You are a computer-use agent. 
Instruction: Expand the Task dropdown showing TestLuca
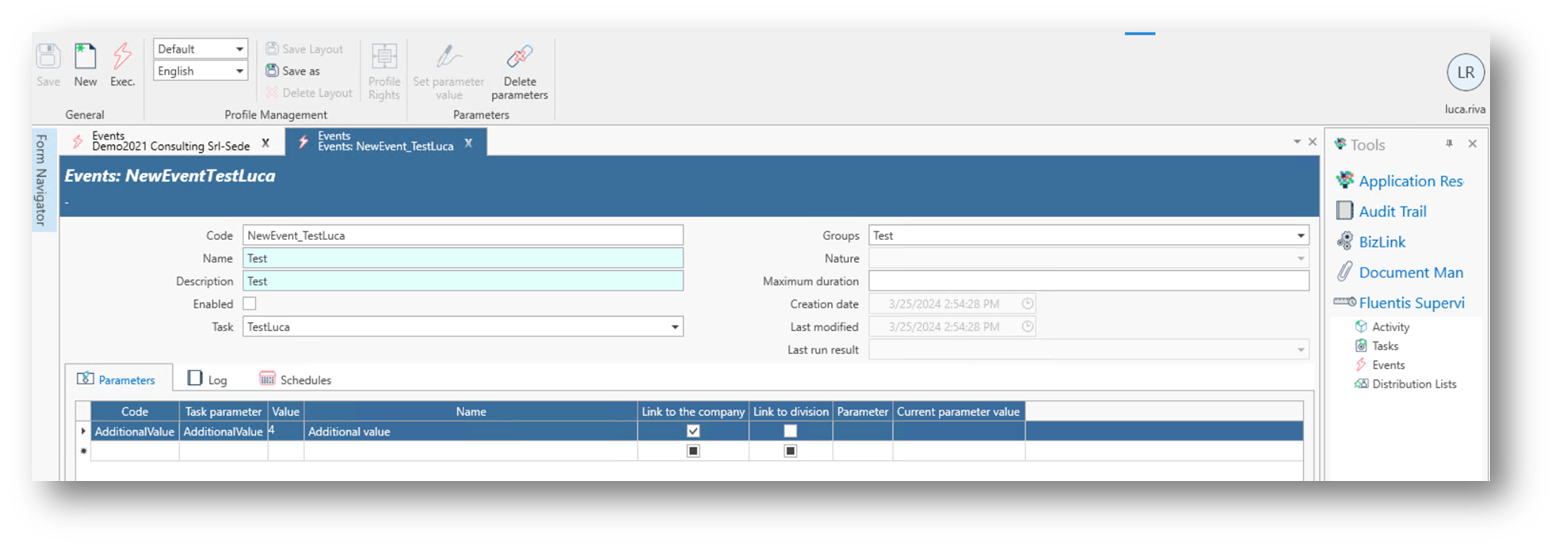point(674,327)
